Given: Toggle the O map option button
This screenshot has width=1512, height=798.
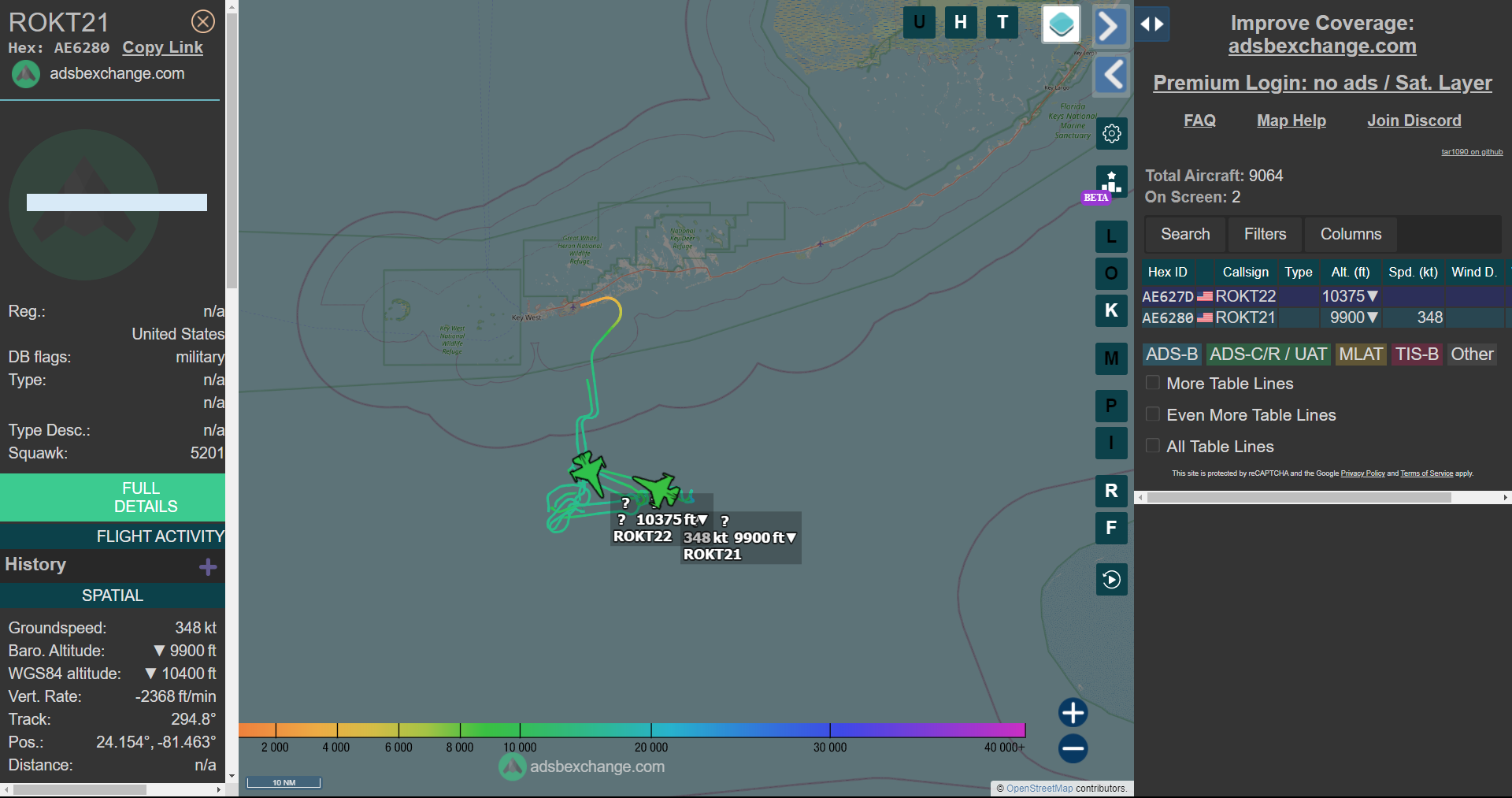Looking at the screenshot, I should (1111, 273).
